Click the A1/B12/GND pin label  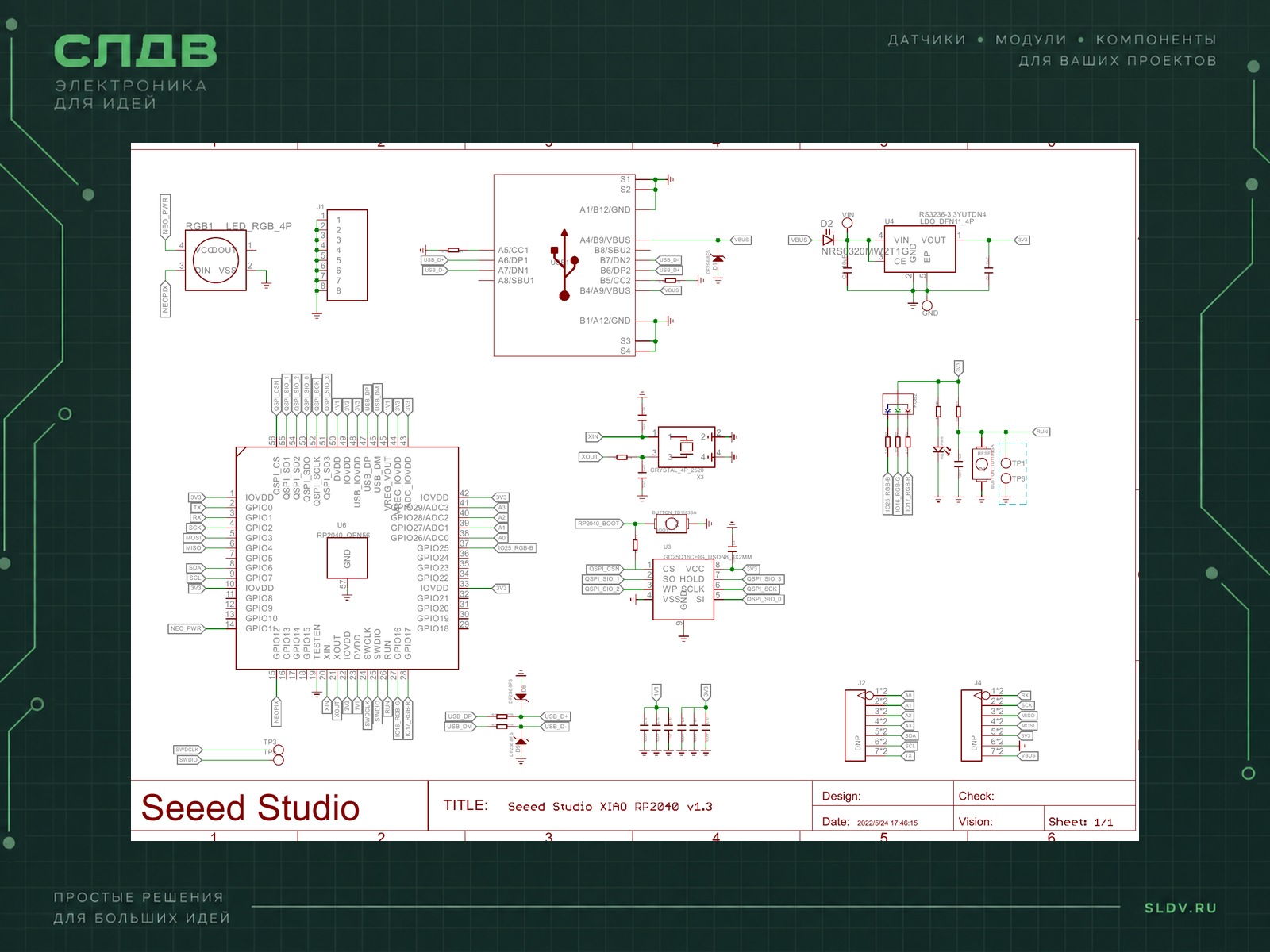(605, 210)
